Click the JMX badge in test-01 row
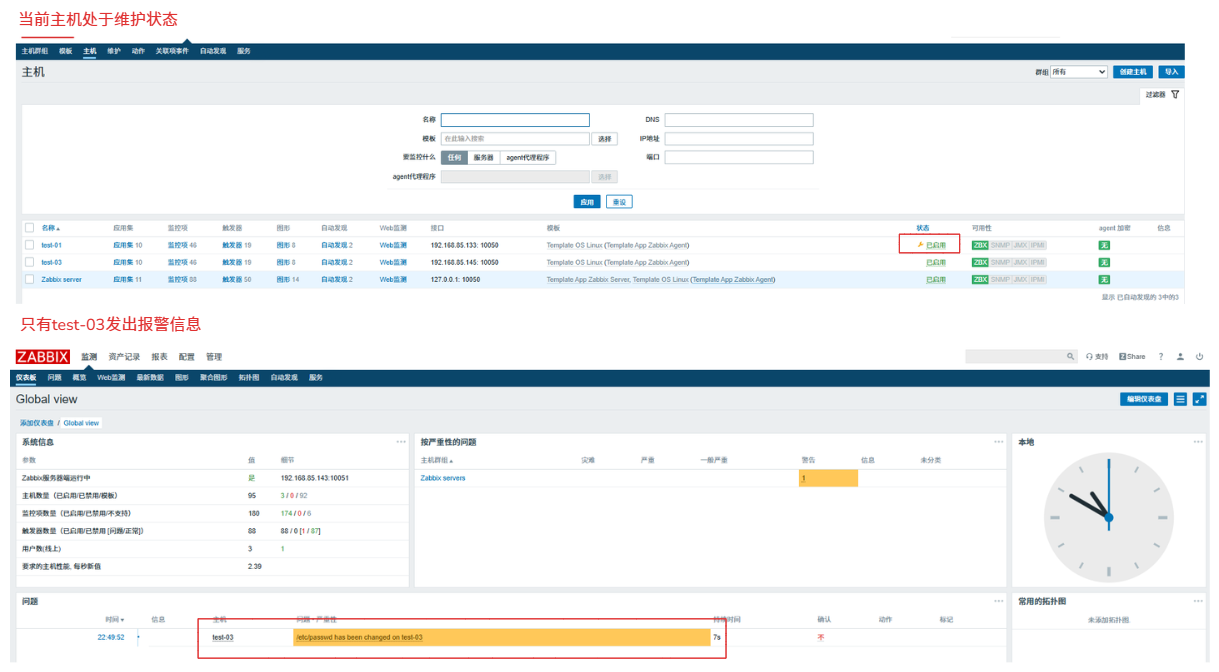The height and width of the screenshot is (672, 1219). point(1020,245)
